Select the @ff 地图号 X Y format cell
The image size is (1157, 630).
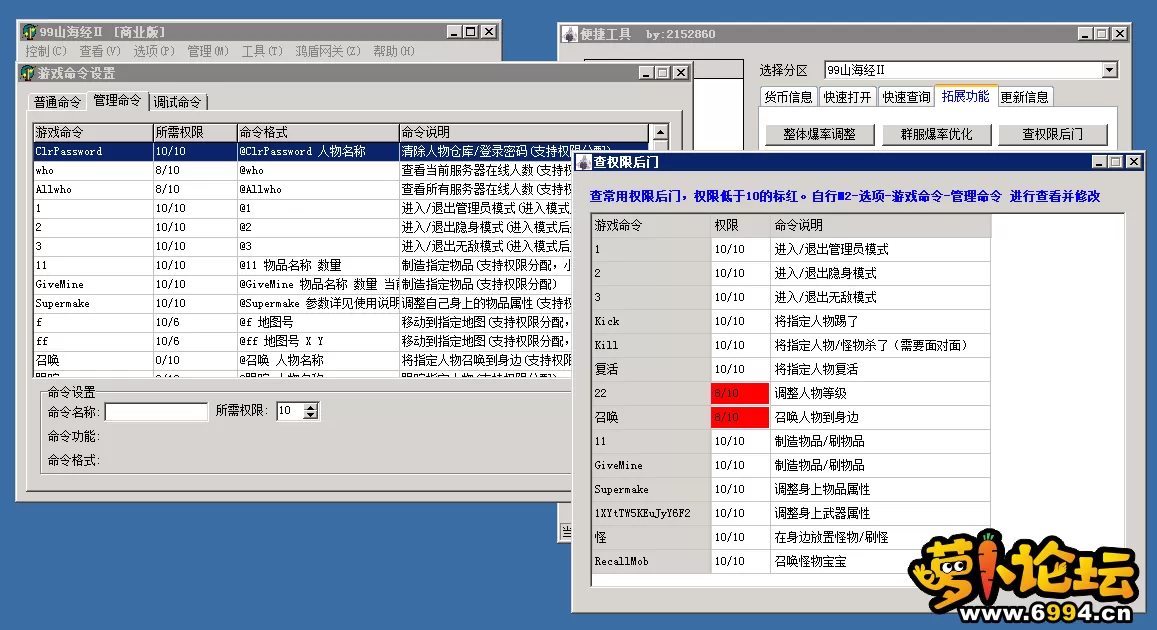(317, 342)
